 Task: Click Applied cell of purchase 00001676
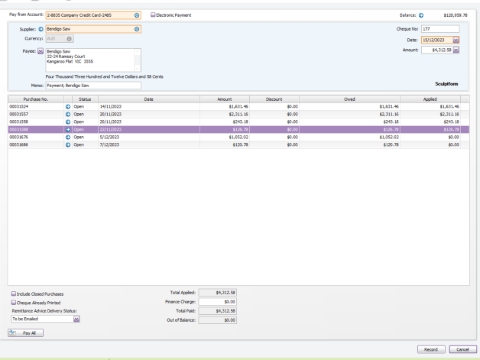[x=430, y=137]
